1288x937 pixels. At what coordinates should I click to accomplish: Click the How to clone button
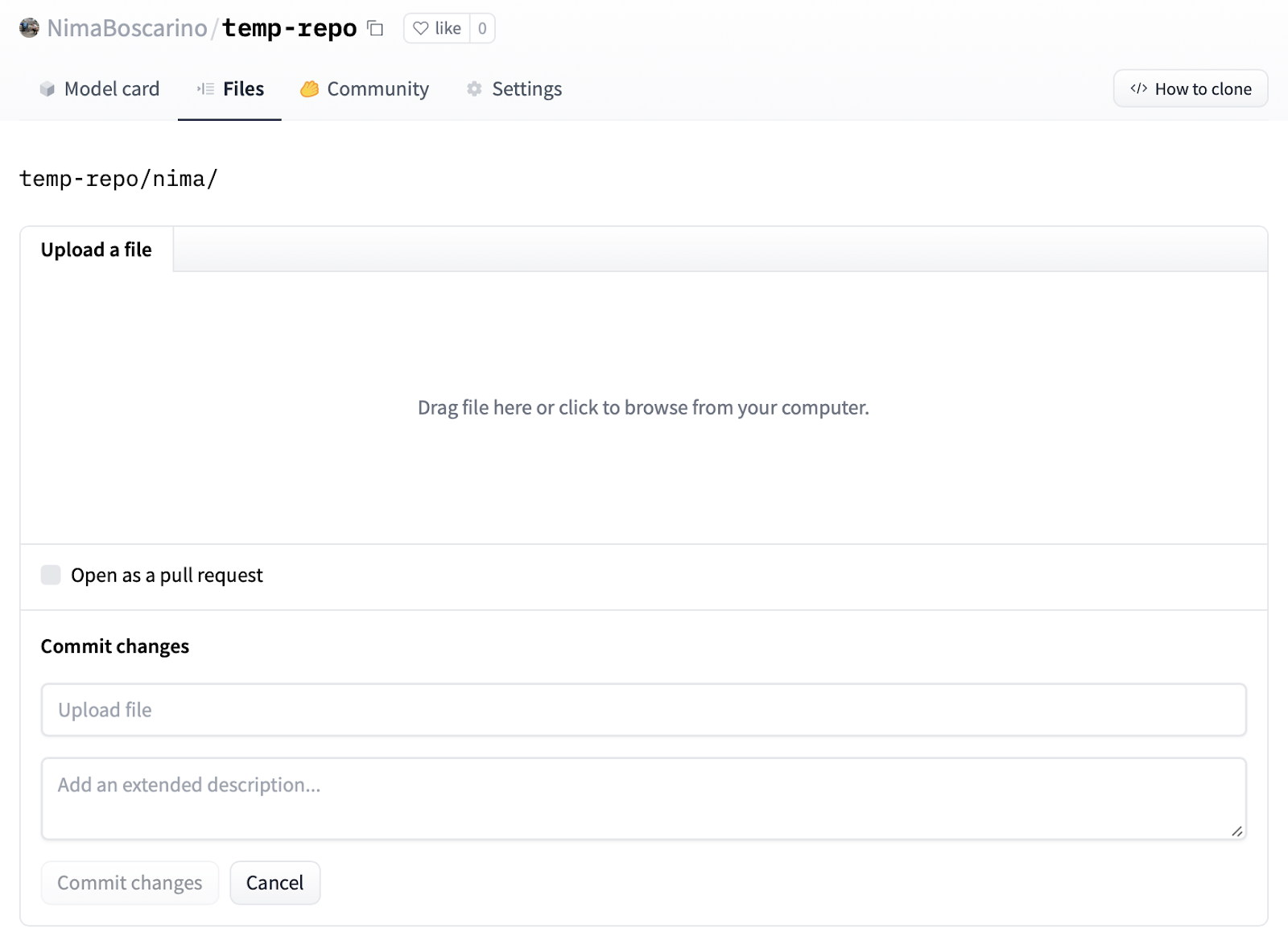1191,89
